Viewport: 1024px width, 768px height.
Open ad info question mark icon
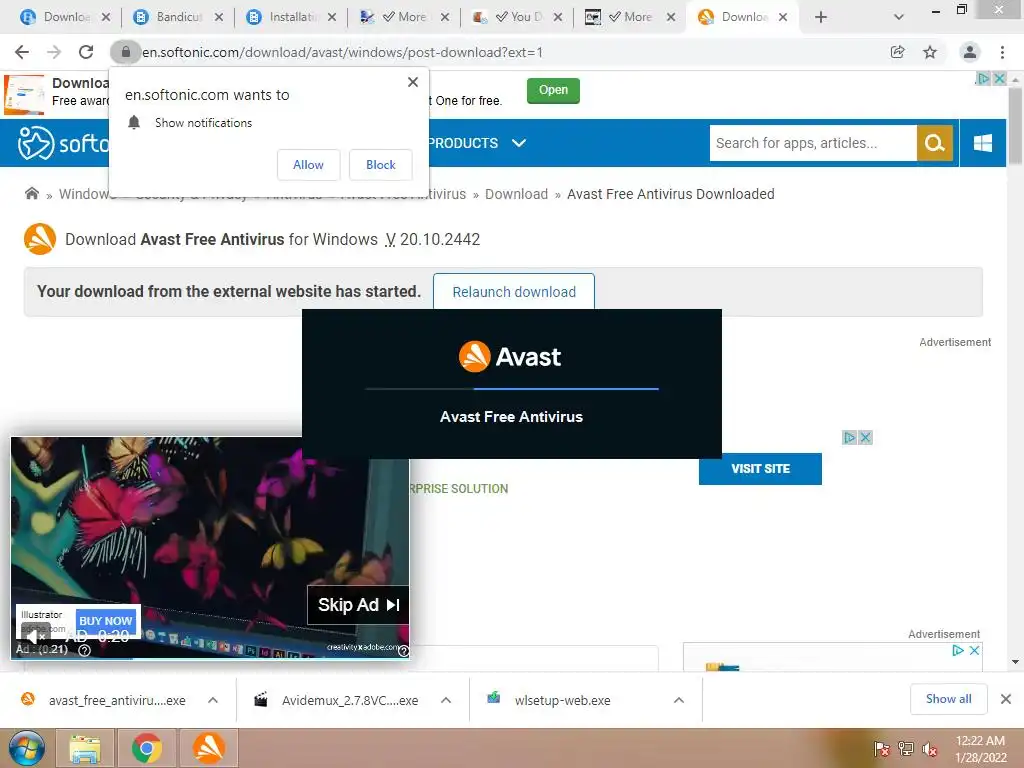point(84,650)
